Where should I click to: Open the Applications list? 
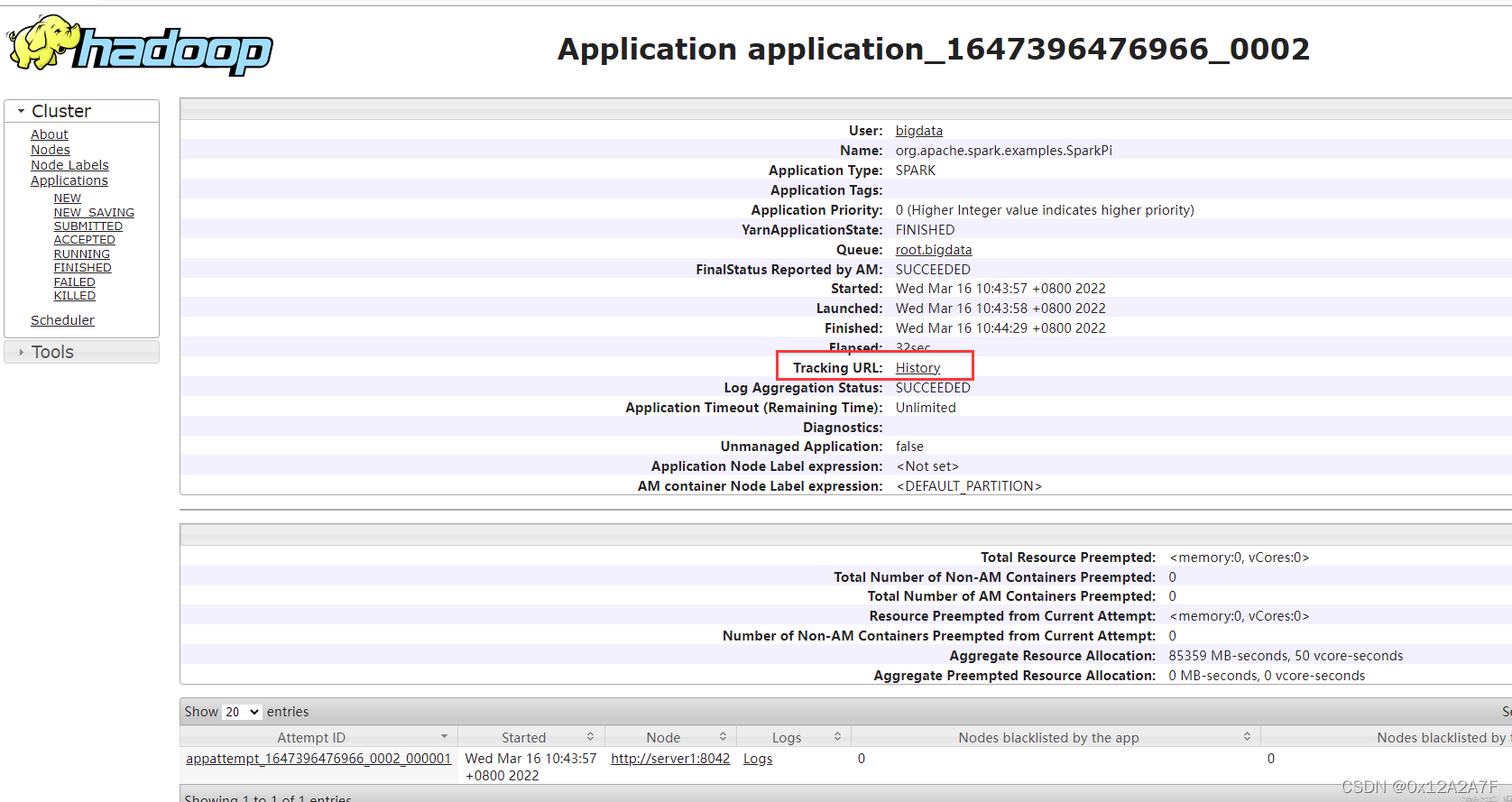pyautogui.click(x=69, y=180)
